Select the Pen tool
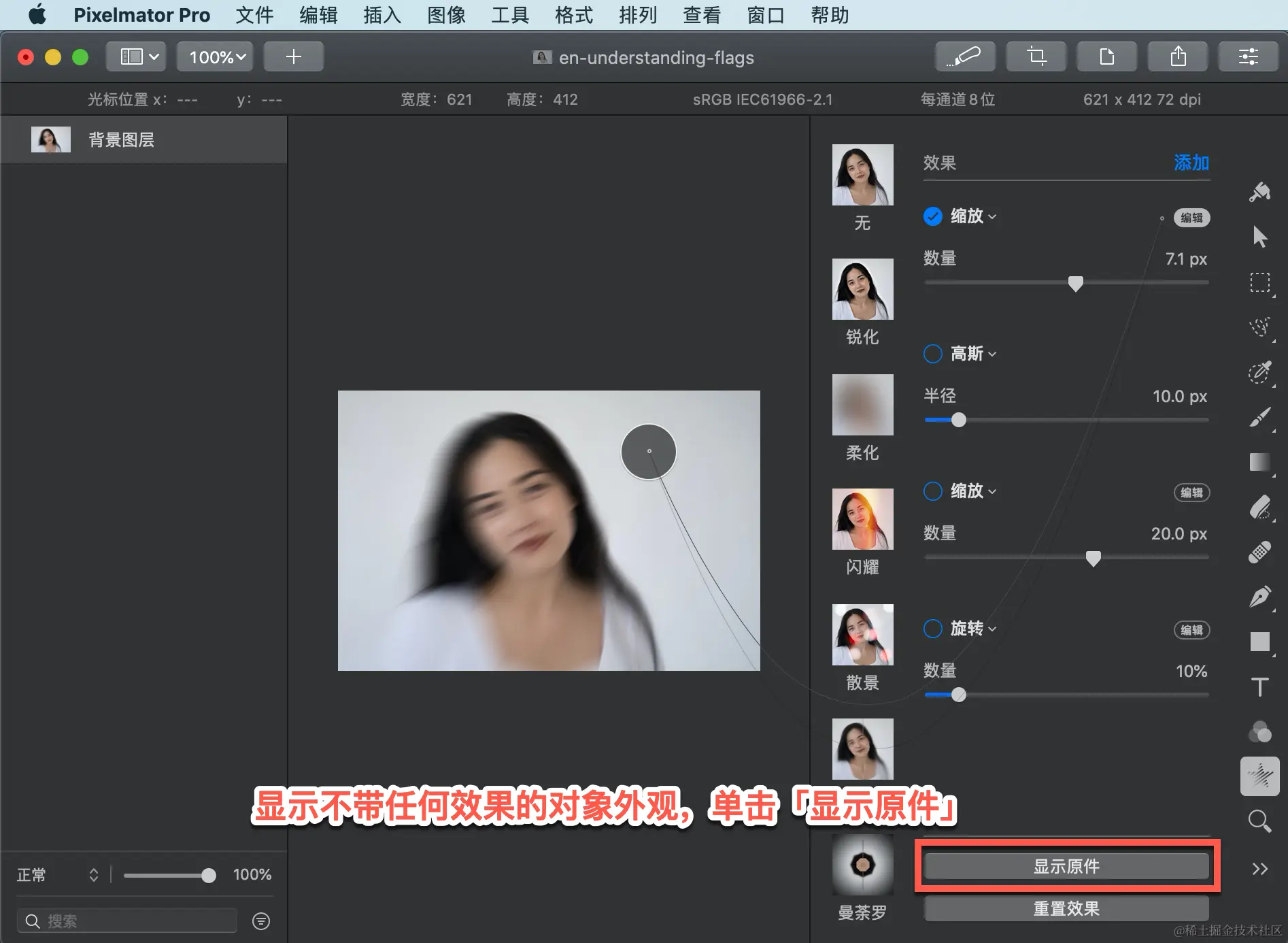The width and height of the screenshot is (1288, 943). click(1259, 596)
